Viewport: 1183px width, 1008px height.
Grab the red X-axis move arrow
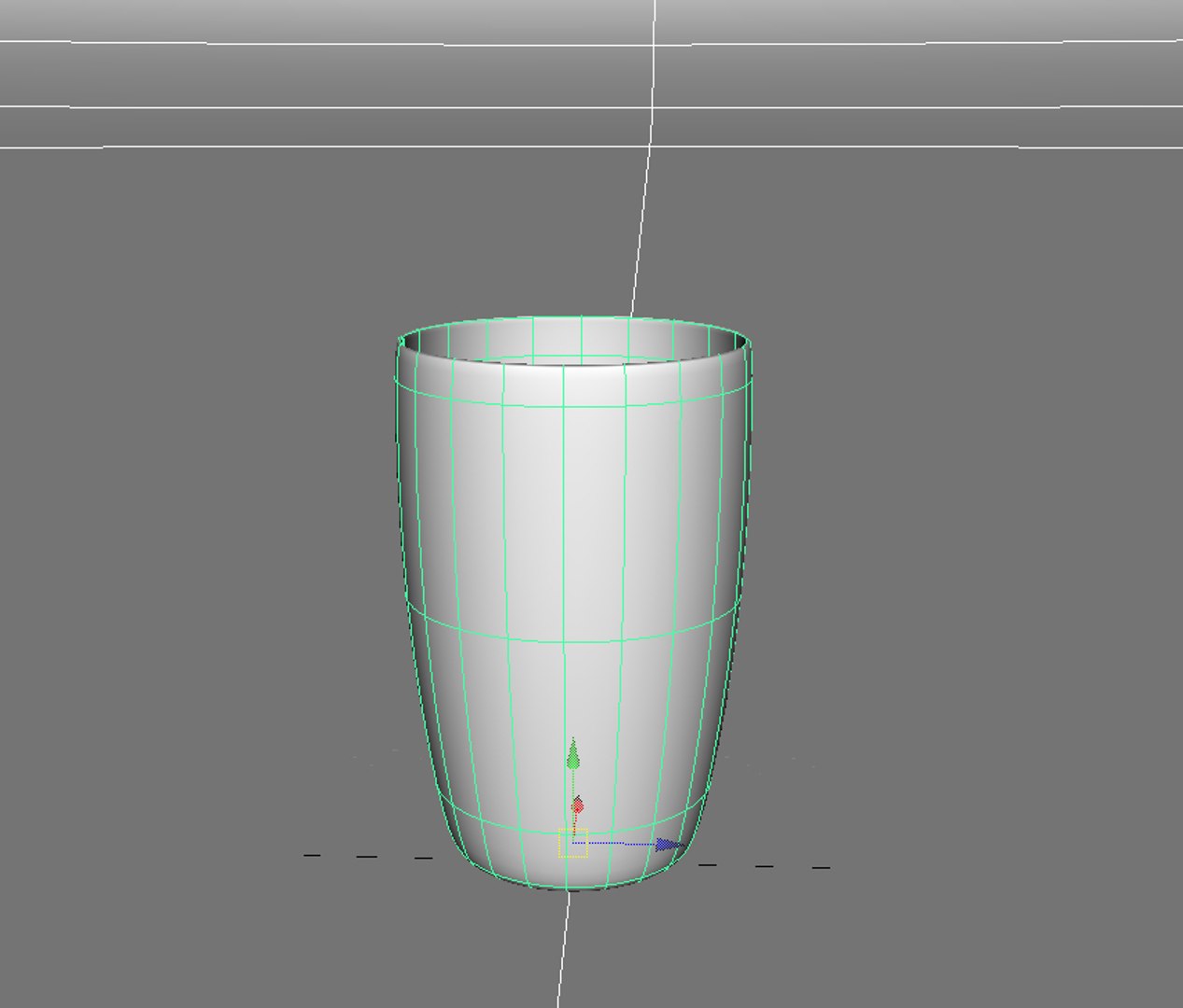578,805
